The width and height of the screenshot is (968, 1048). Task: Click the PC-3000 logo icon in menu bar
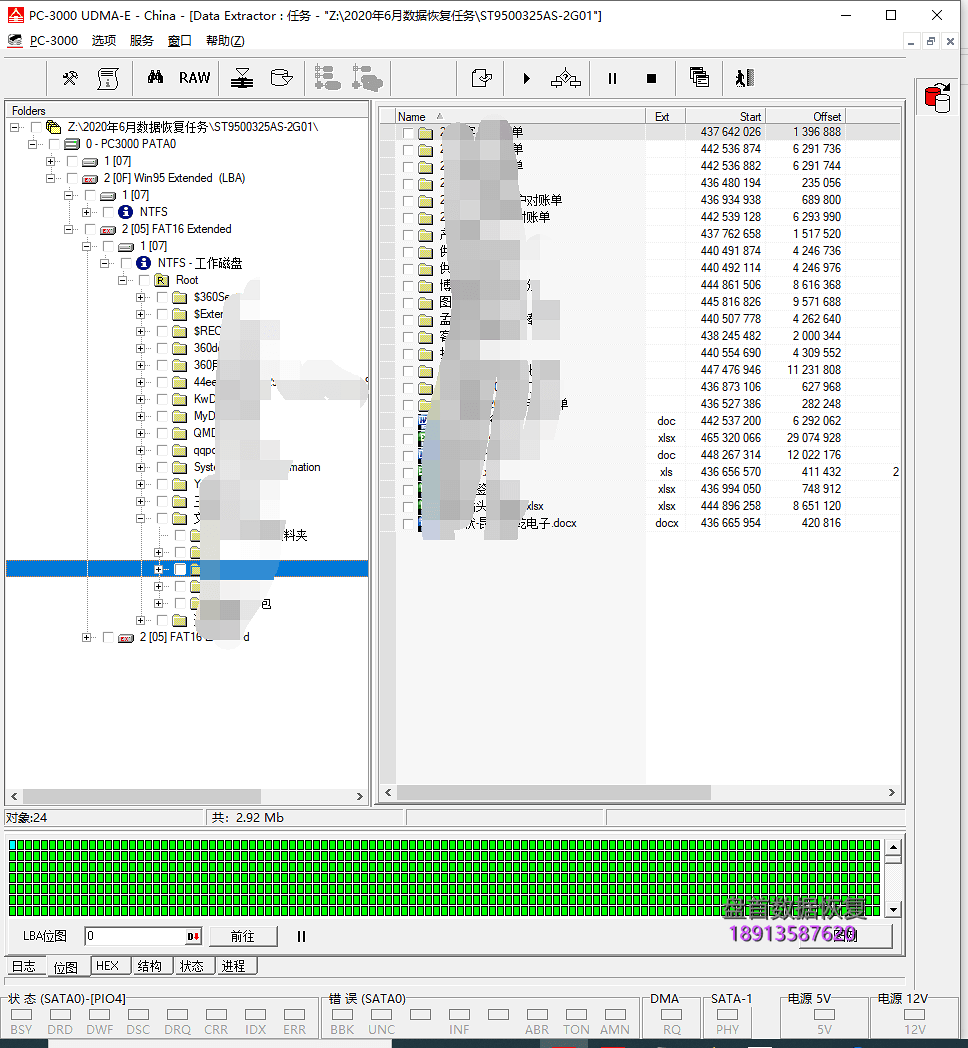pyautogui.click(x=15, y=41)
